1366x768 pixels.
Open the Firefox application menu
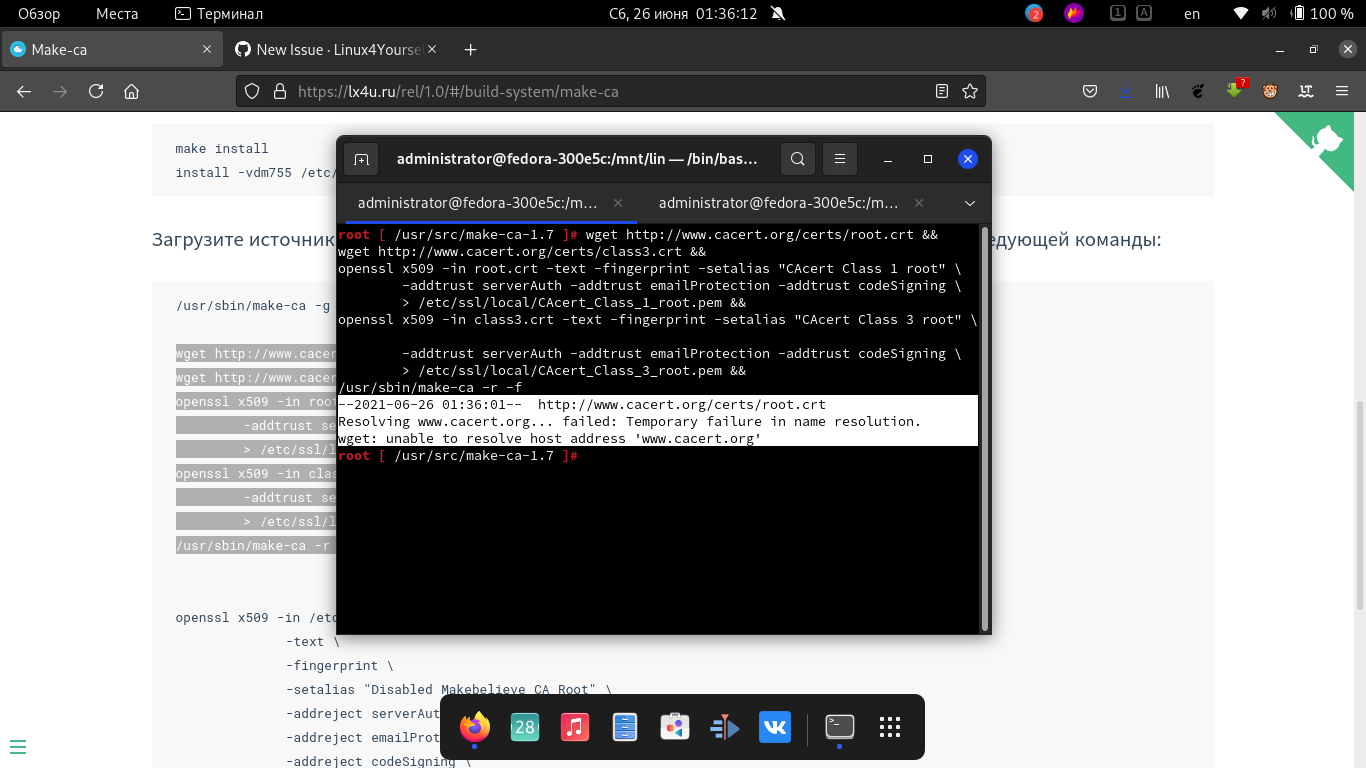click(1342, 90)
